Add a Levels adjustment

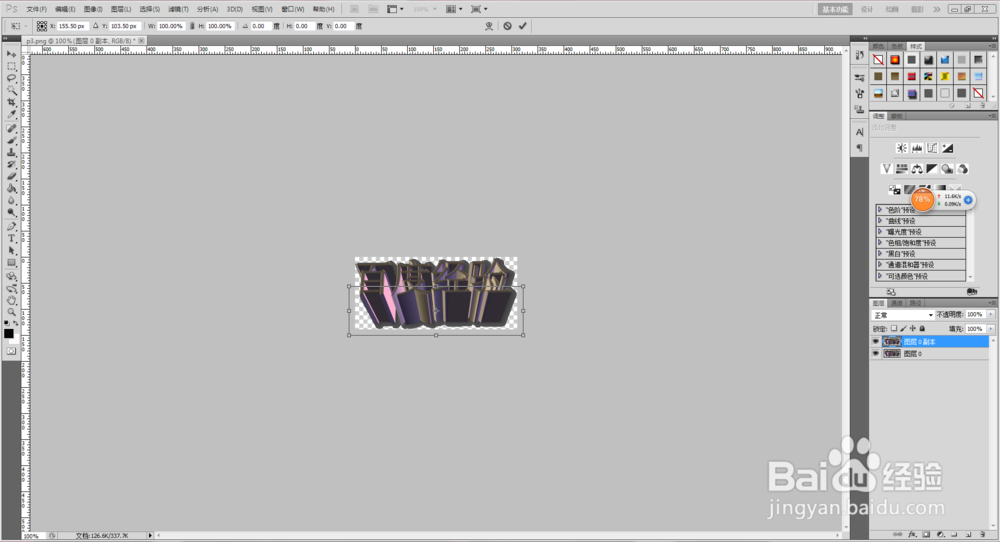[916, 148]
